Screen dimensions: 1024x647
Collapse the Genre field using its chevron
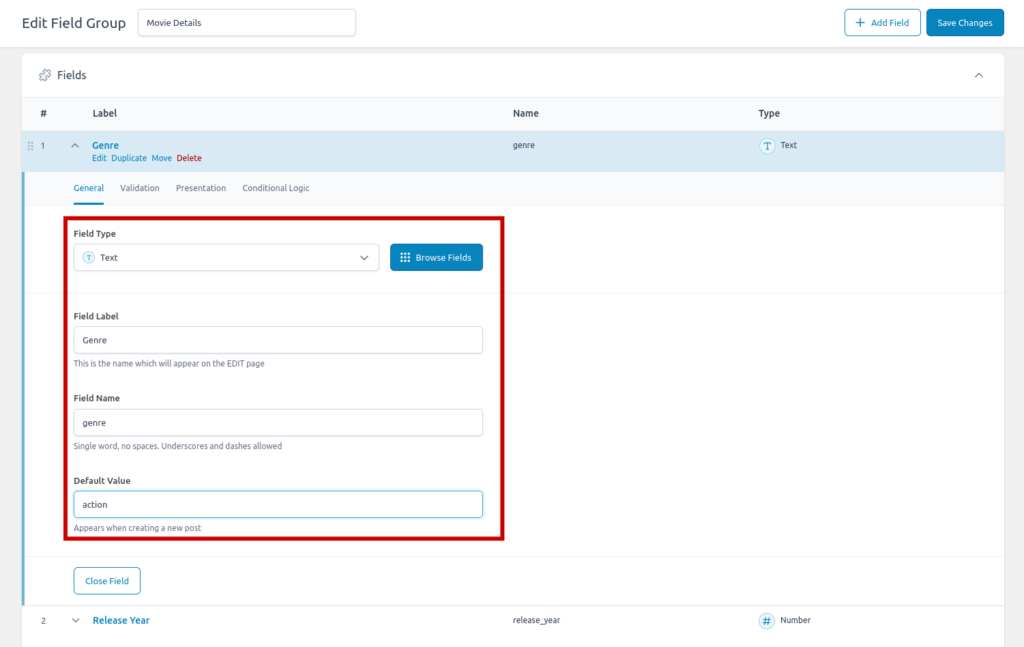(x=74, y=144)
